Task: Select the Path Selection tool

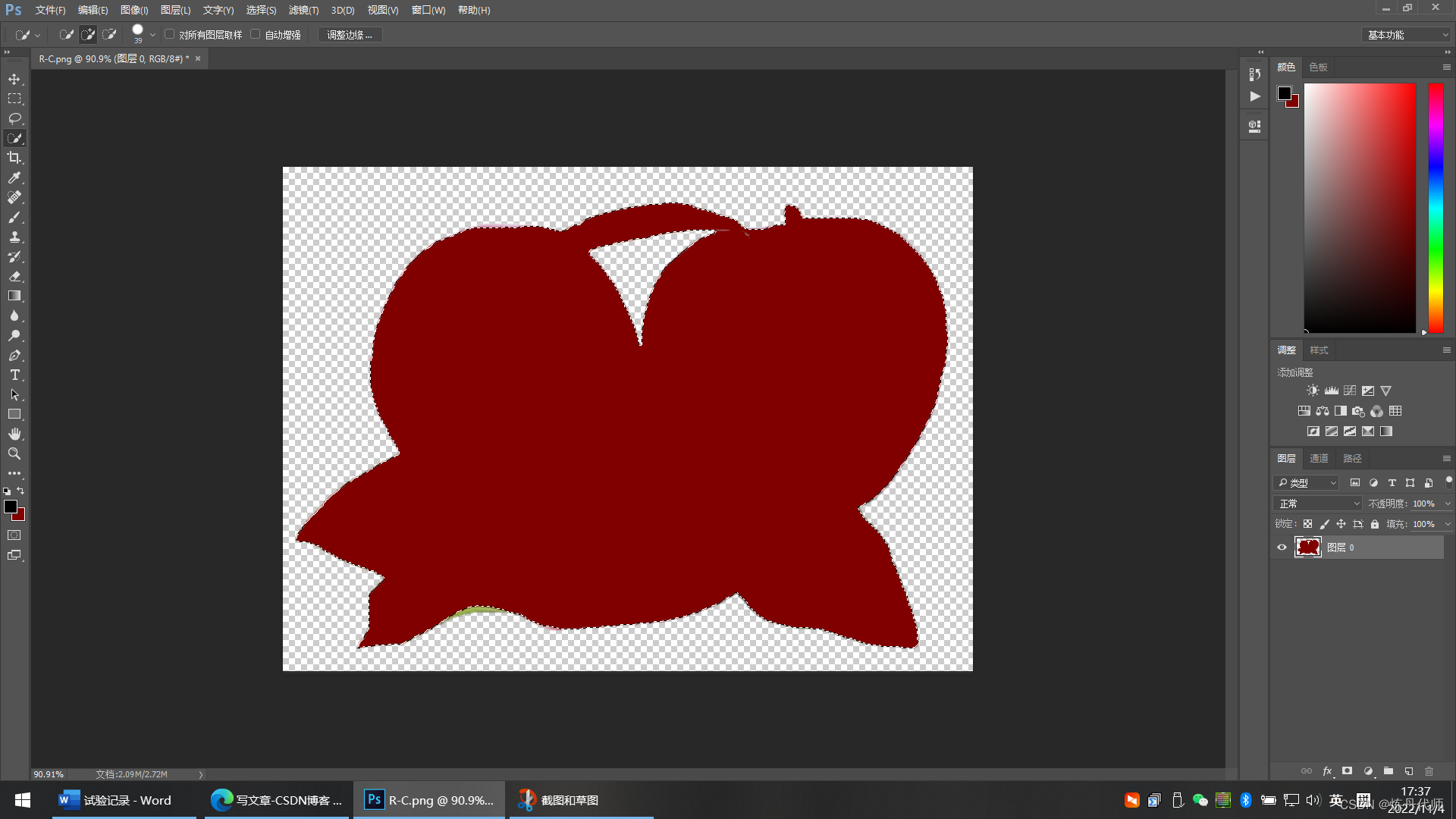Action: pyautogui.click(x=14, y=394)
